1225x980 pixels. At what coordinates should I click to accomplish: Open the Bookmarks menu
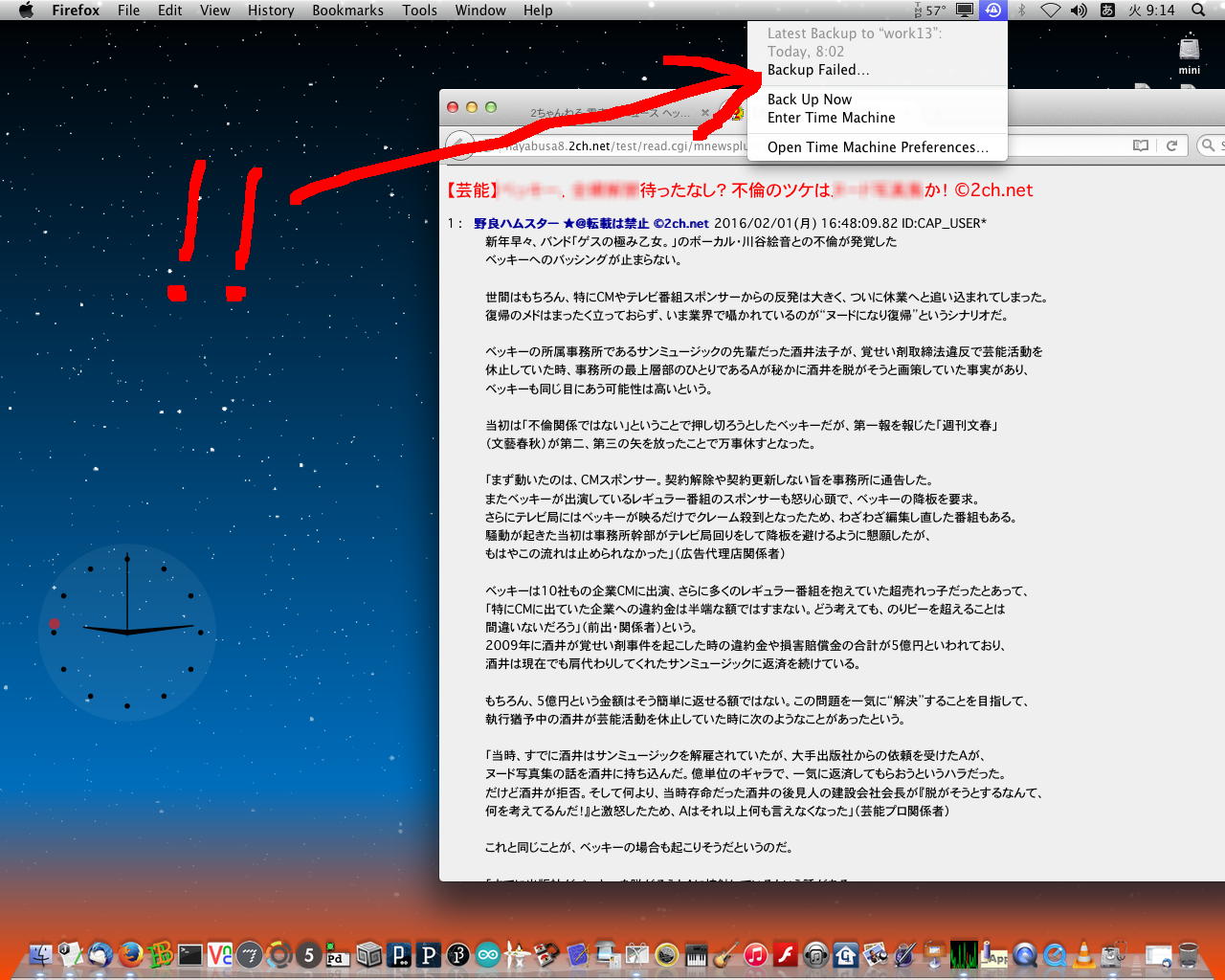pos(347,10)
